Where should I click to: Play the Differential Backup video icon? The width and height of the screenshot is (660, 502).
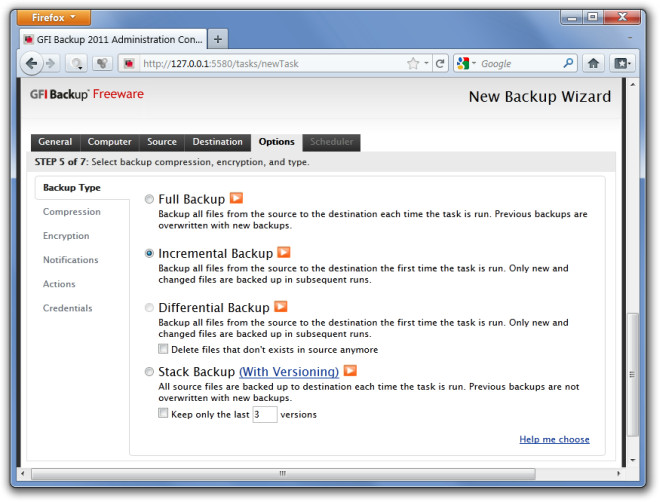click(x=281, y=306)
